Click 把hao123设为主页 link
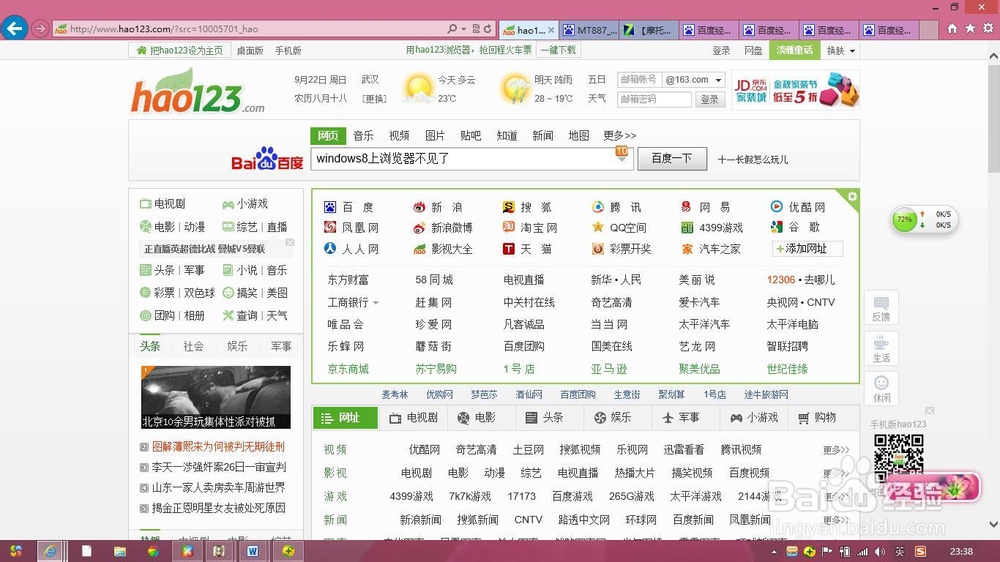 180,50
